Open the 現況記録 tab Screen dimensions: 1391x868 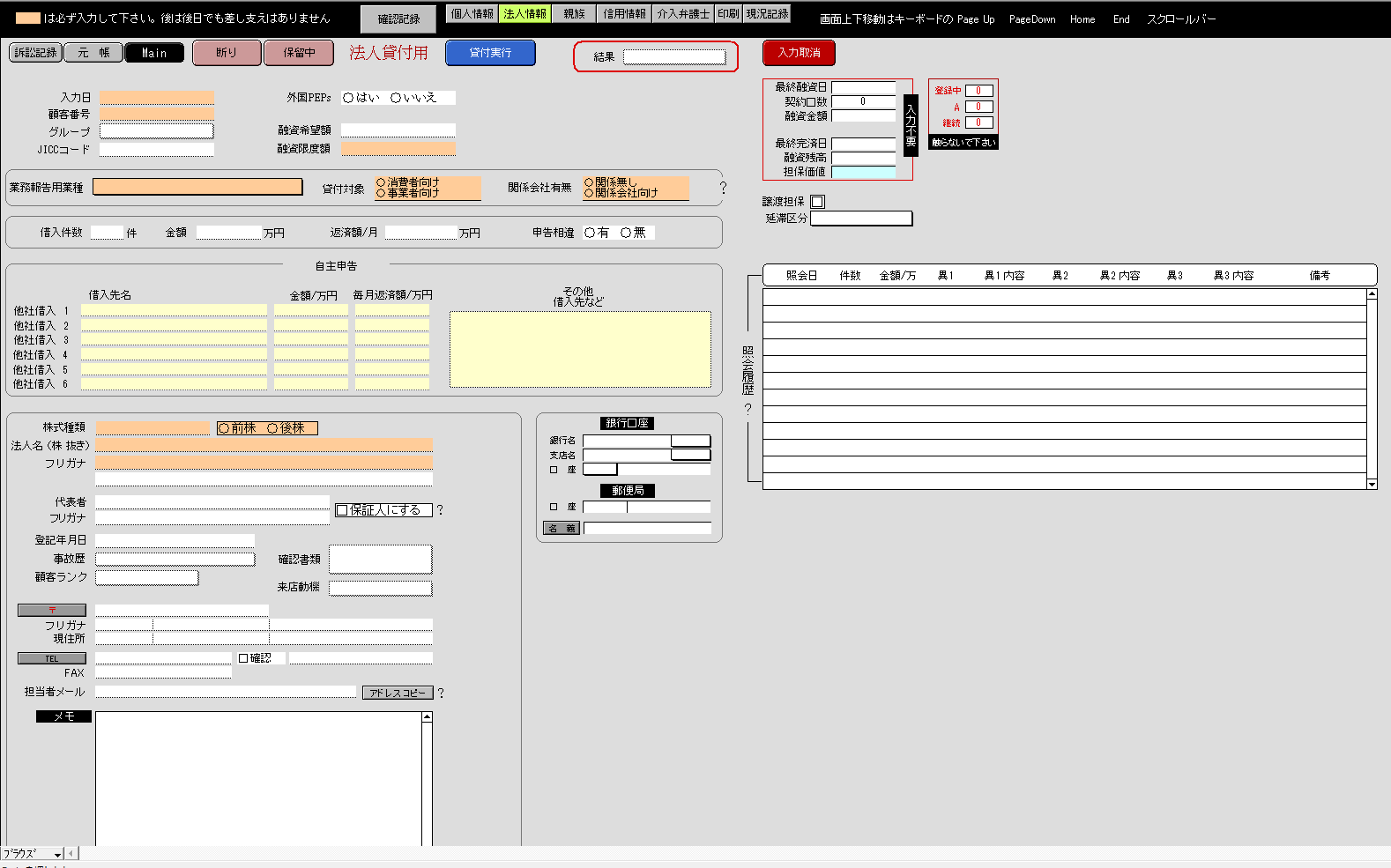(767, 13)
